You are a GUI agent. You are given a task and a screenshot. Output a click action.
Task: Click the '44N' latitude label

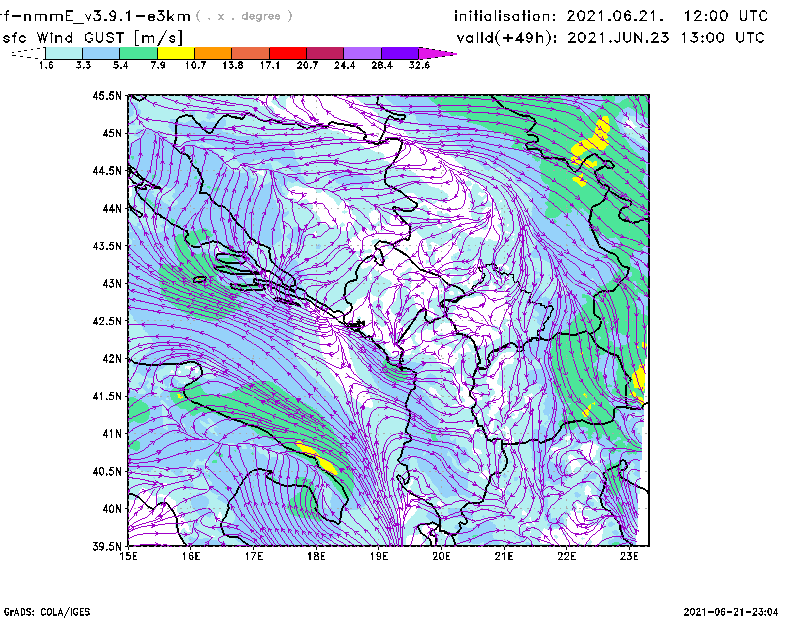point(112,208)
